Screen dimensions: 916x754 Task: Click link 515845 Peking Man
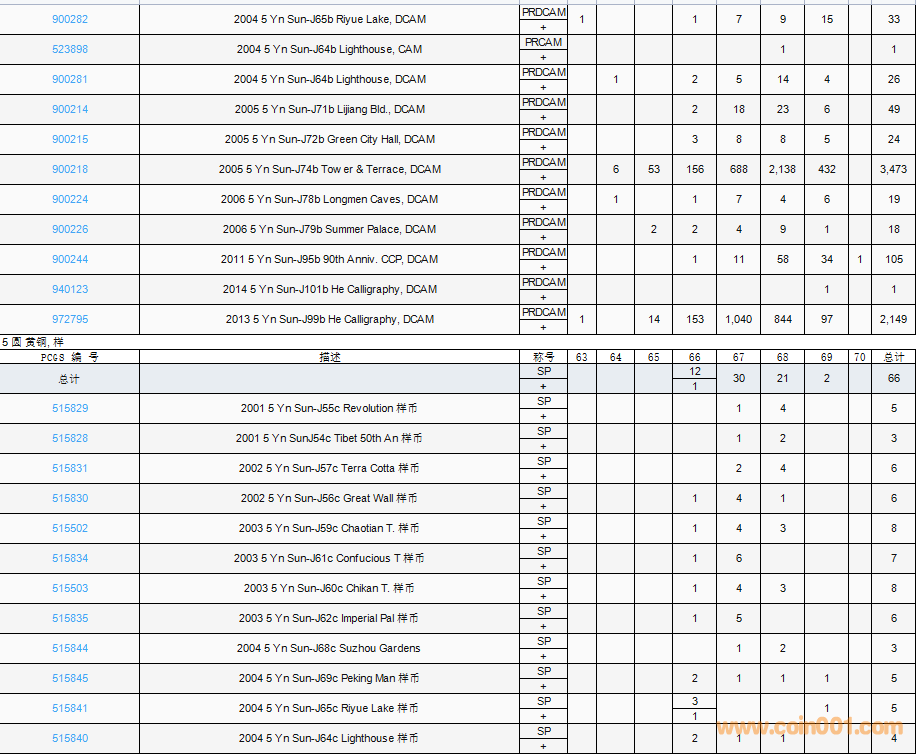tap(70, 678)
